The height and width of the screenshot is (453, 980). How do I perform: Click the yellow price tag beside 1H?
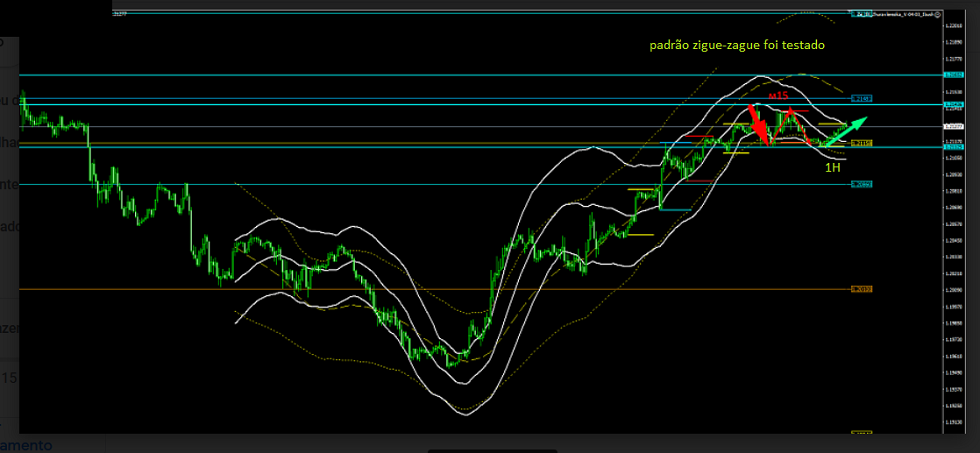[861, 143]
